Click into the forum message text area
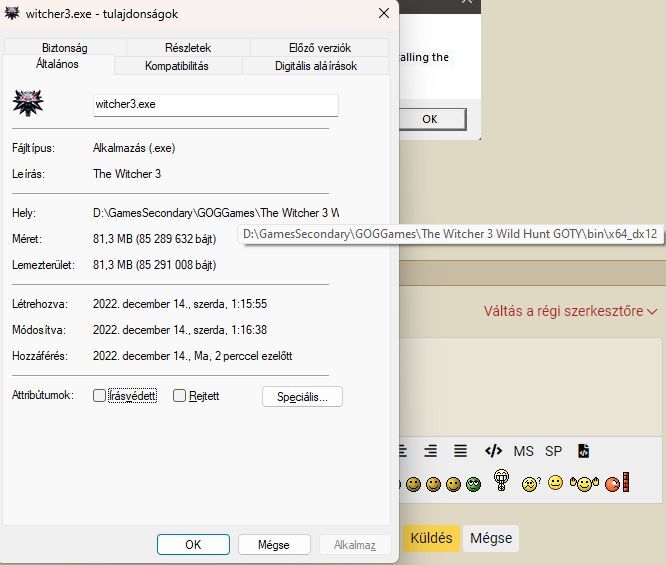The image size is (666, 565). (x=531, y=387)
